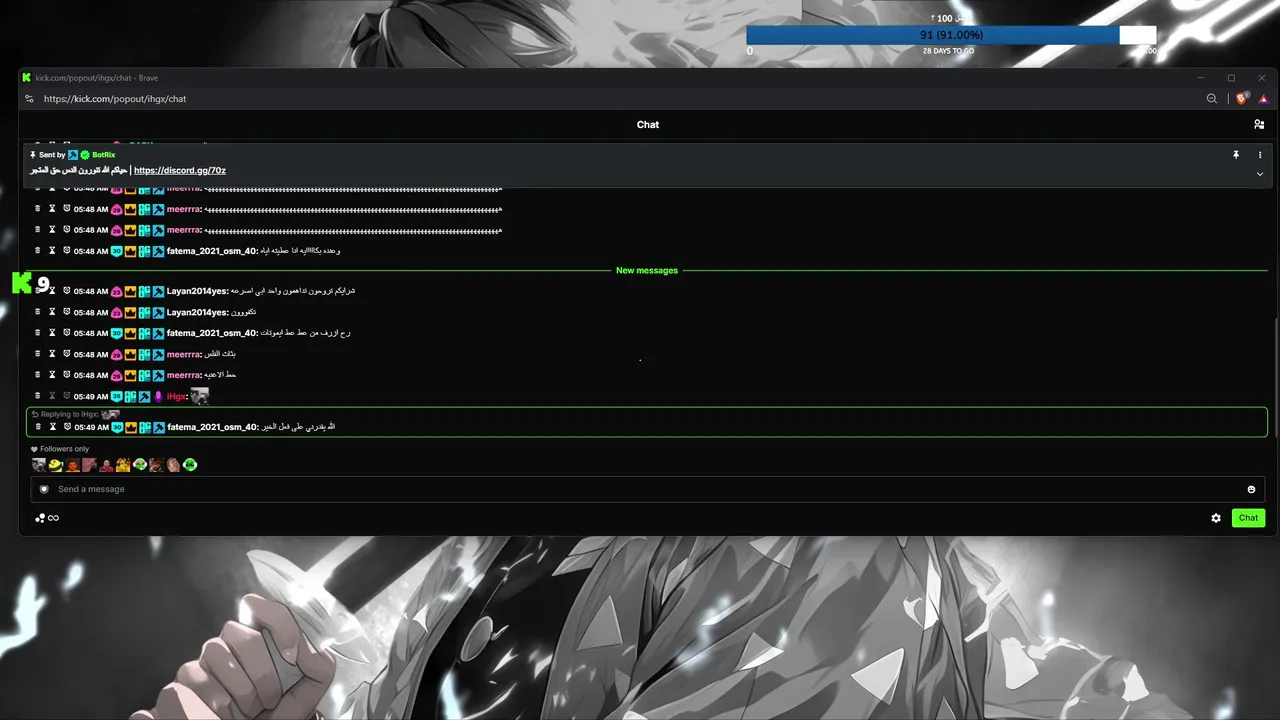
Task: Expand the pinned message chevron
Action: (x=1260, y=174)
